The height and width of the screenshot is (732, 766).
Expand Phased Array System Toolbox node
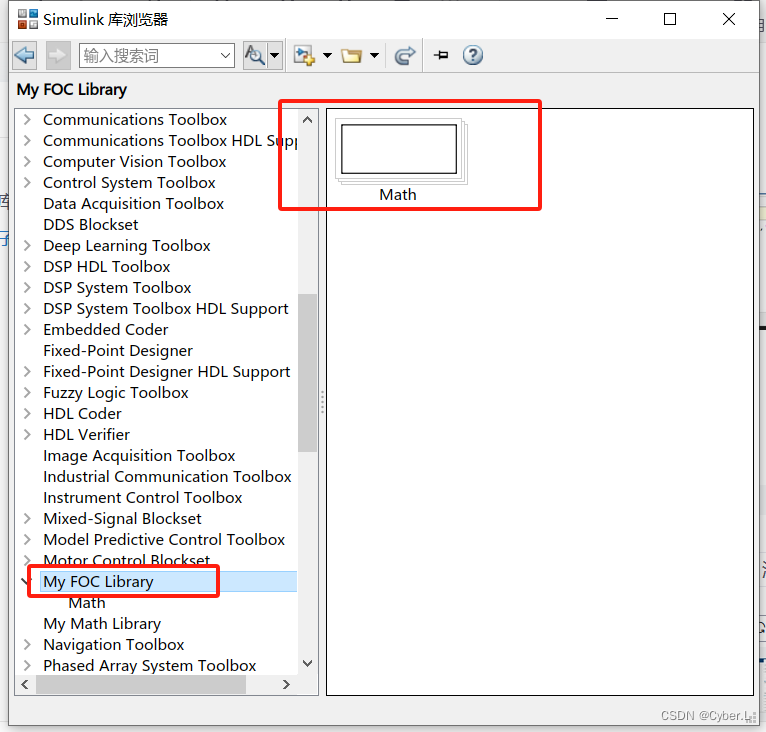point(27,666)
